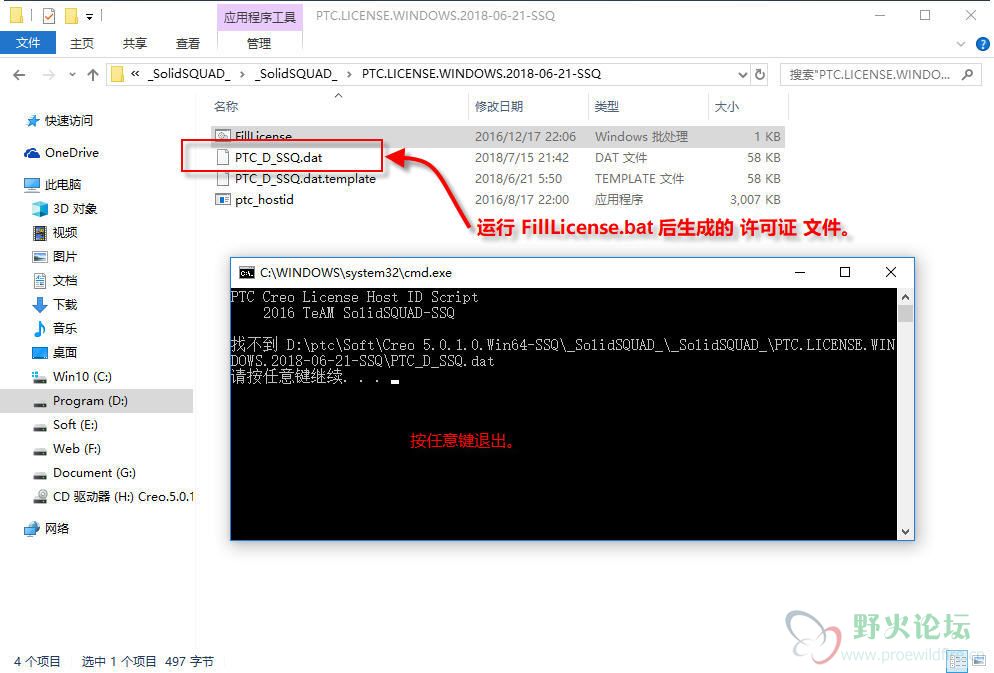Click the search magnifier icon
This screenshot has height=673, width=994.
coord(967,75)
